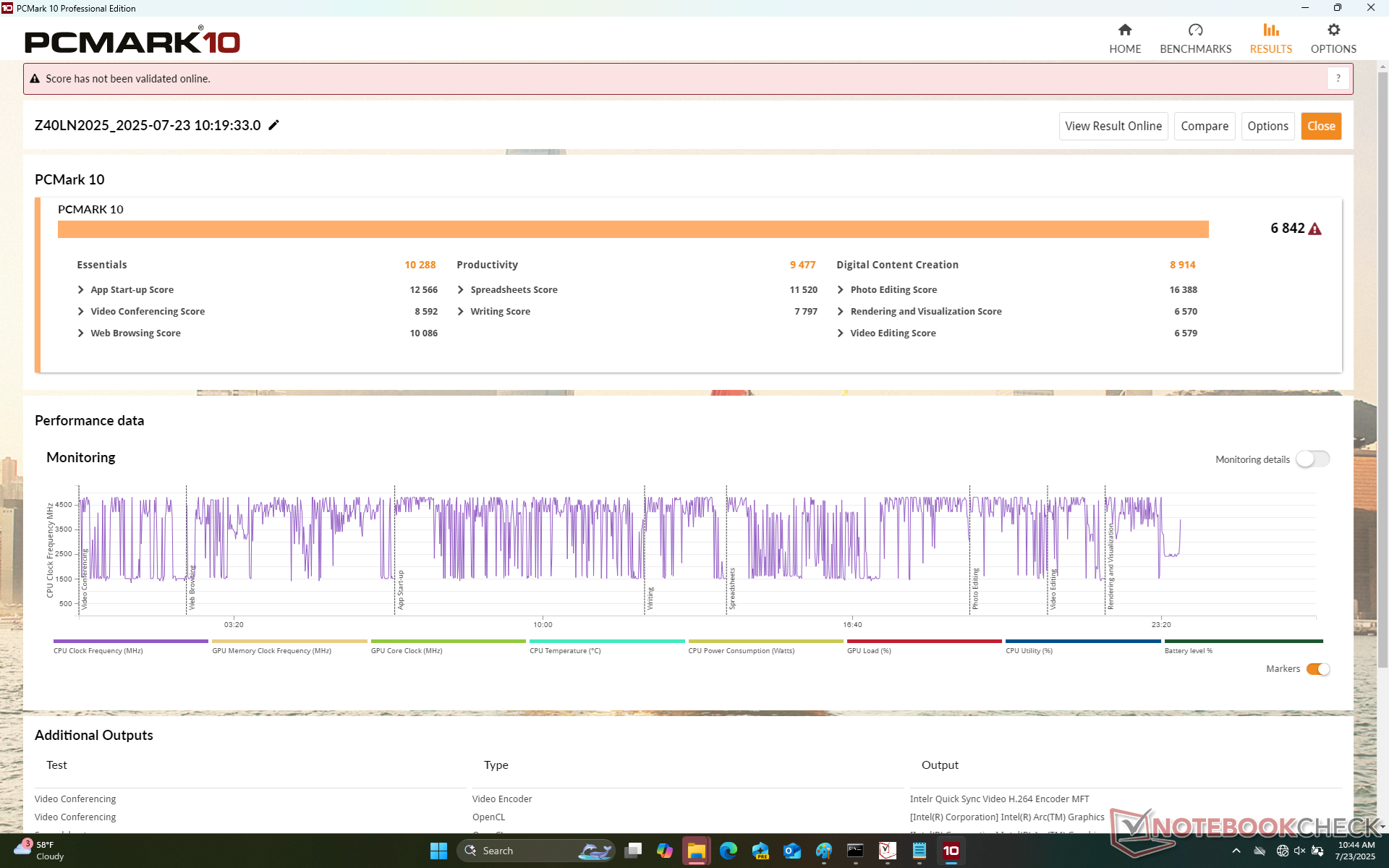Image resolution: width=1389 pixels, height=868 pixels.
Task: Click the GPU Load red legend swatch
Action: coord(924,642)
